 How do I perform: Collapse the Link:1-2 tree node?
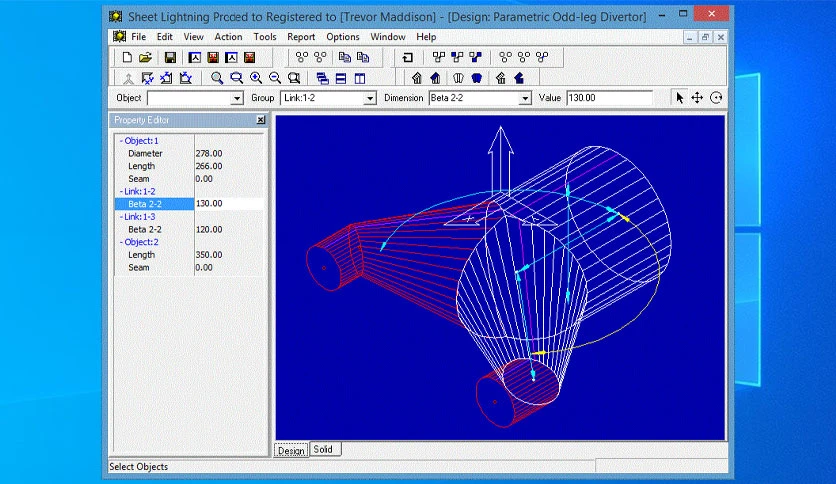coord(121,191)
